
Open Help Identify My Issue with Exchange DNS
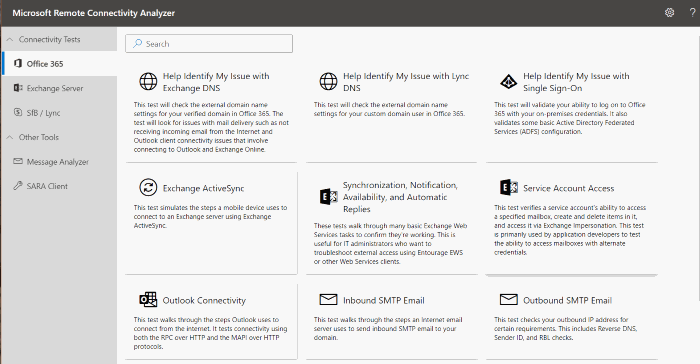coord(216,82)
